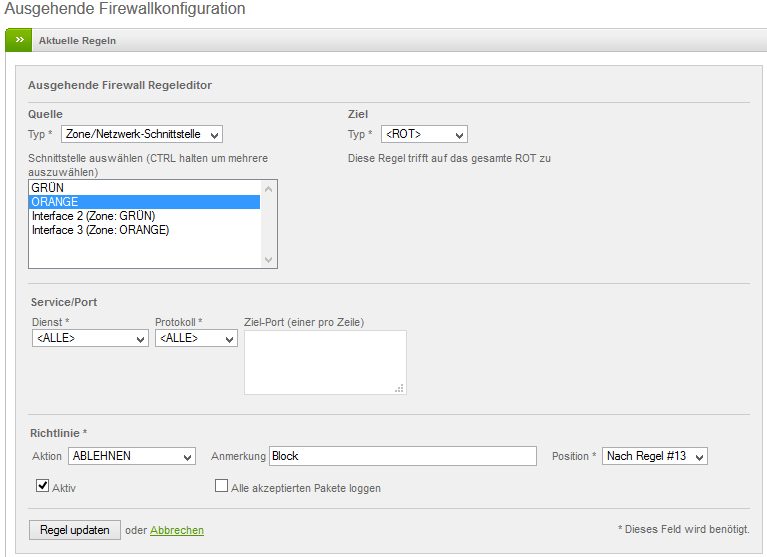767x557 pixels.
Task: Click the green double-arrow collapse icon
Action: point(19,40)
